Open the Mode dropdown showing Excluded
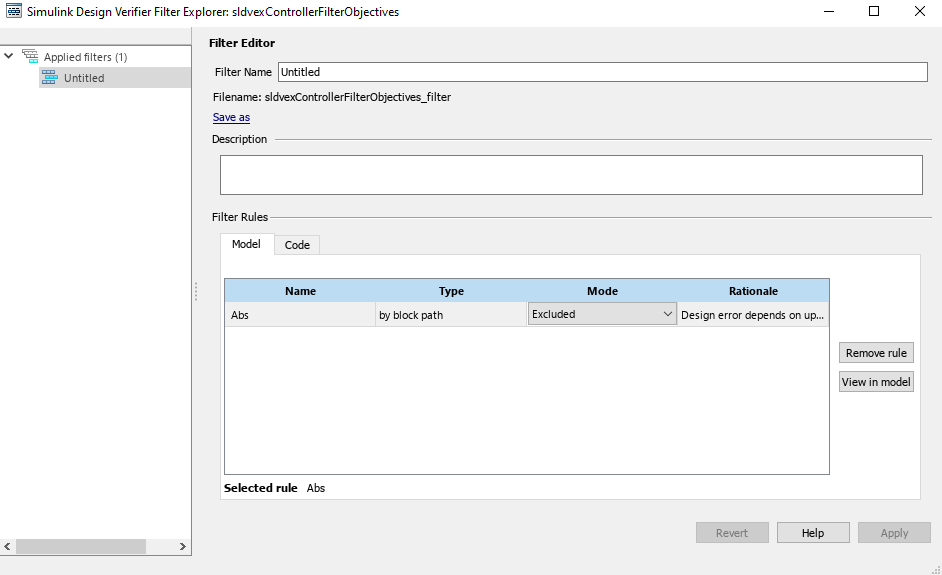This screenshot has width=942, height=575. tap(602, 314)
